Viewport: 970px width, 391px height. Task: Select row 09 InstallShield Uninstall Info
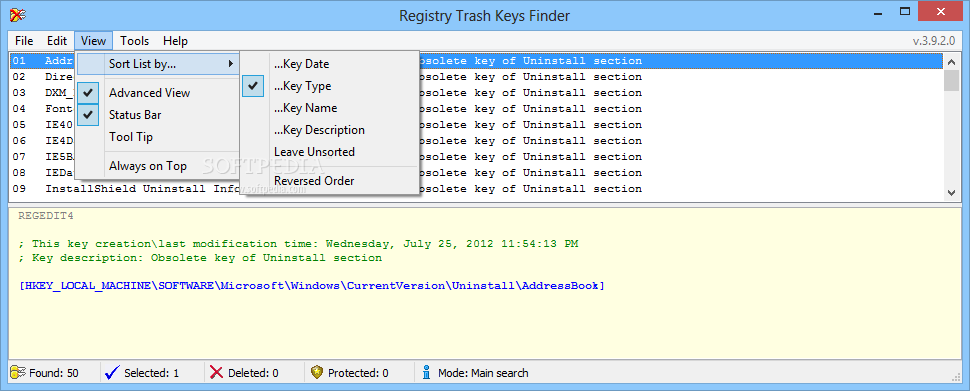tap(476, 189)
